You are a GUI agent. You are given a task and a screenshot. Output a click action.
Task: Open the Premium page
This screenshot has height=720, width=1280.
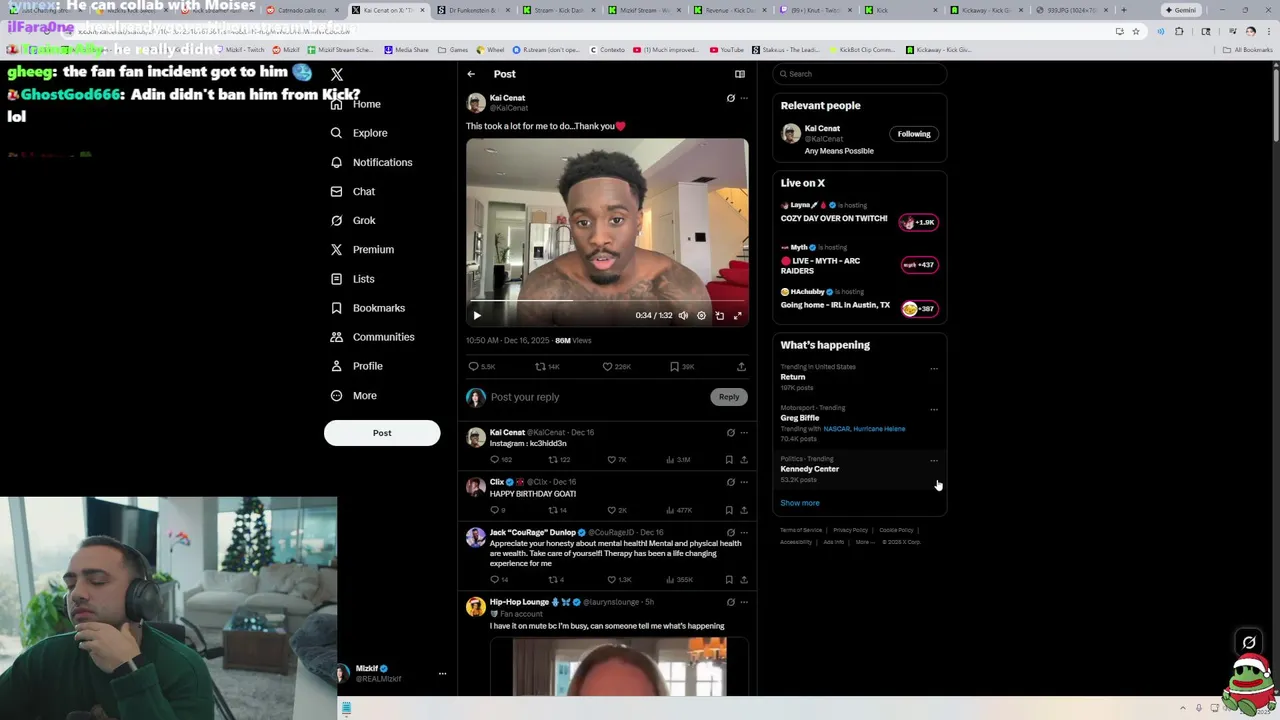click(362, 249)
